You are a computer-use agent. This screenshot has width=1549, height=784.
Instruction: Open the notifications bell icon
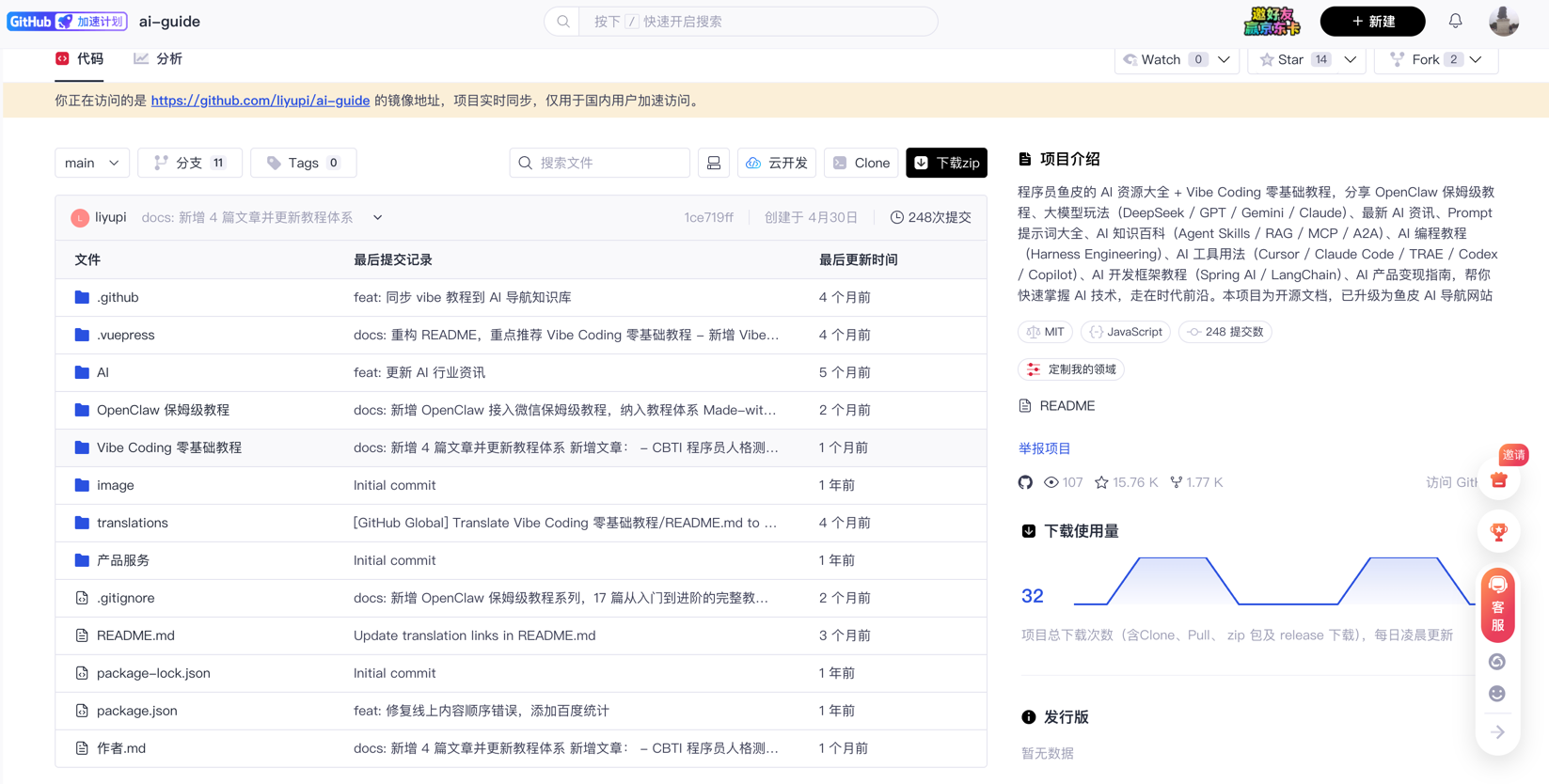tap(1455, 21)
